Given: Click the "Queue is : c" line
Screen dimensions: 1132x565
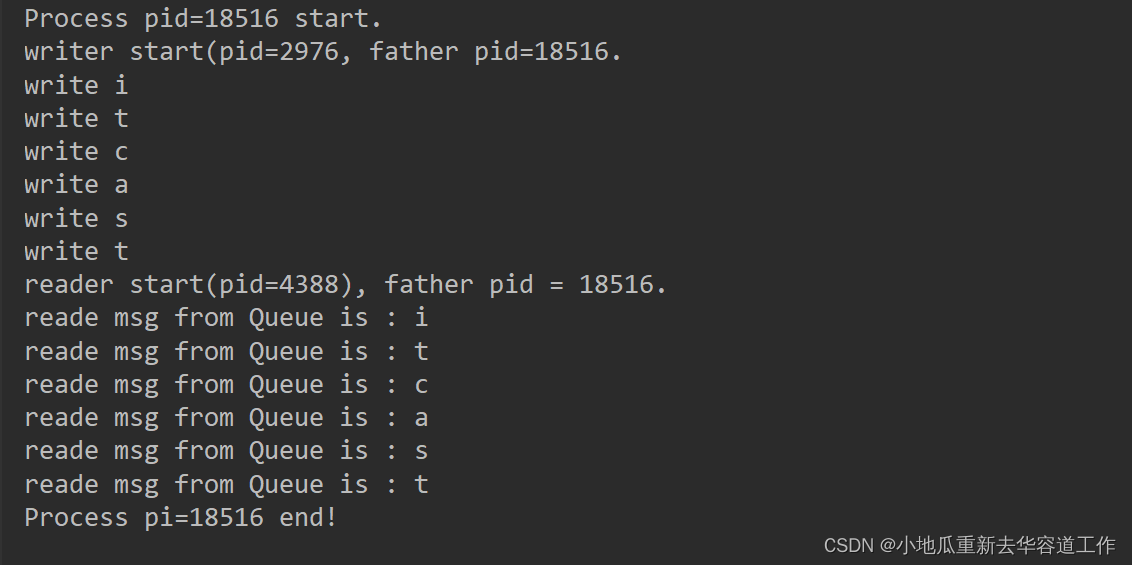Looking at the screenshot, I should 226,385.
